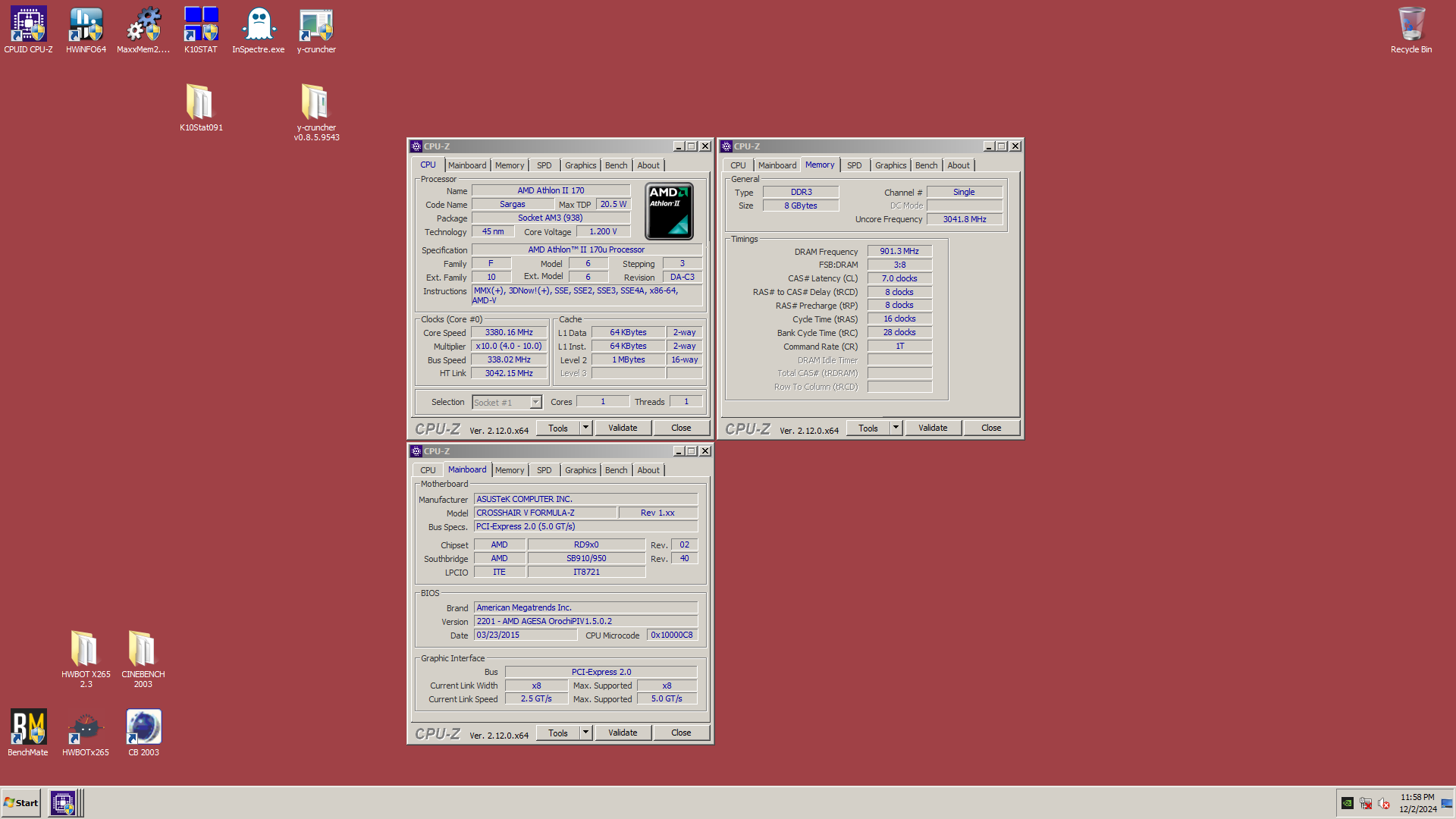Click network status tray icon
The image size is (1456, 819).
coord(1366,803)
